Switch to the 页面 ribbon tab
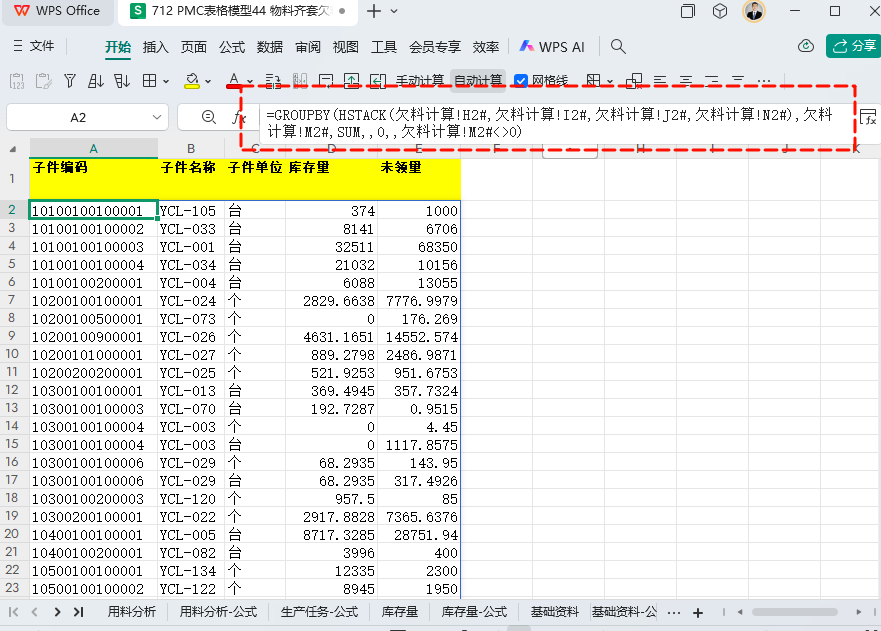Image resolution: width=881 pixels, height=631 pixels. 194,47
